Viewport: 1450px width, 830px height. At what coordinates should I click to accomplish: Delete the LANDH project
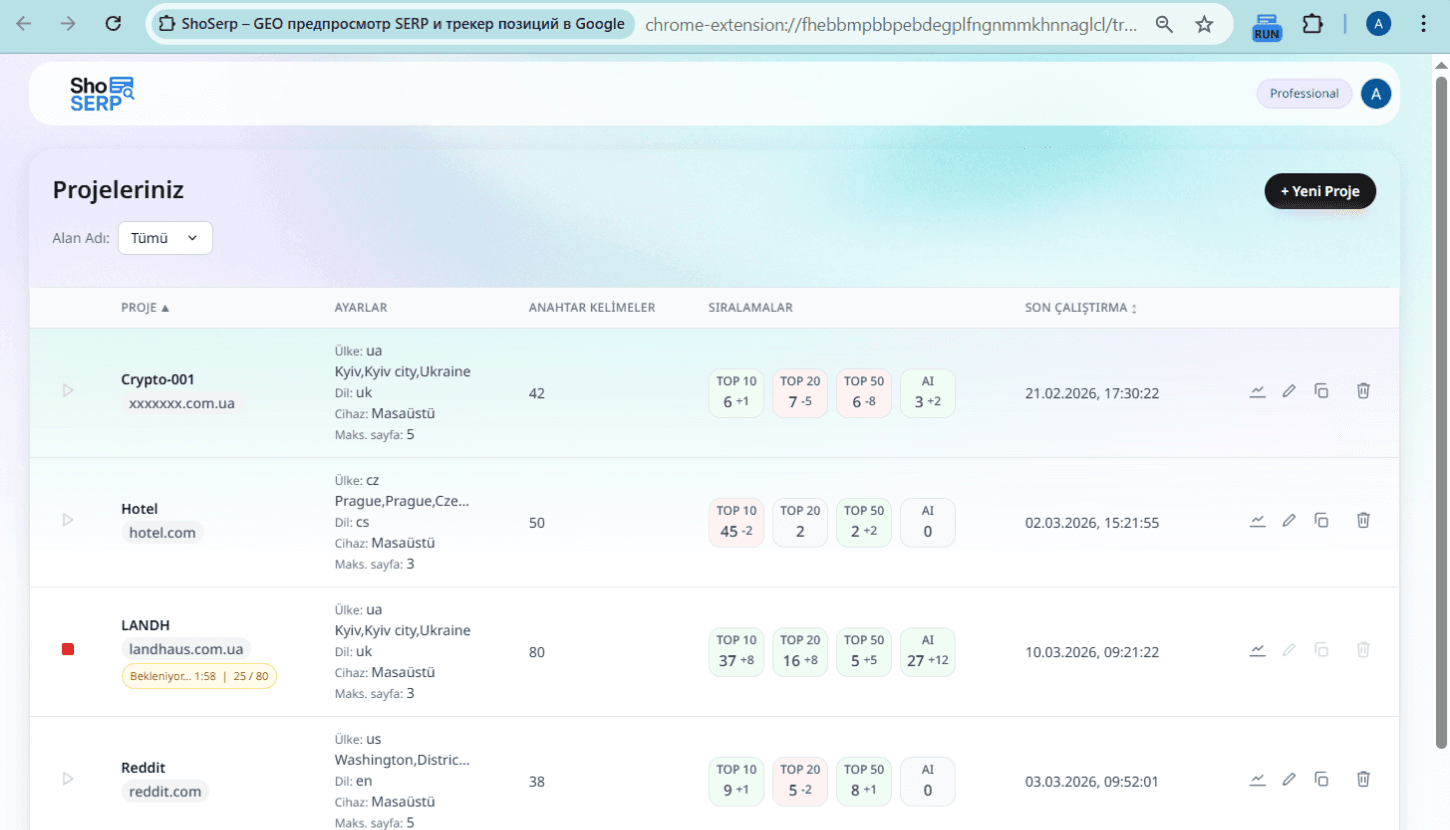pyautogui.click(x=1363, y=650)
